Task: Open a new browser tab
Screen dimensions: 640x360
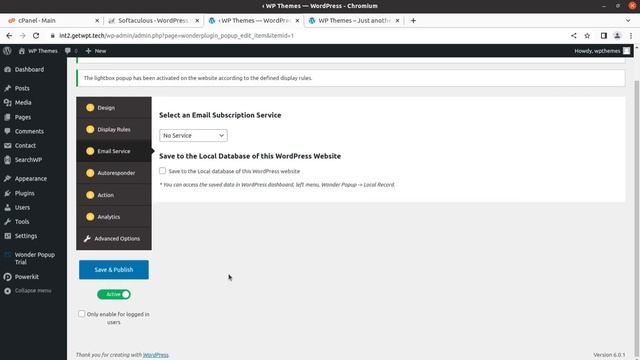Action: tap(413, 20)
